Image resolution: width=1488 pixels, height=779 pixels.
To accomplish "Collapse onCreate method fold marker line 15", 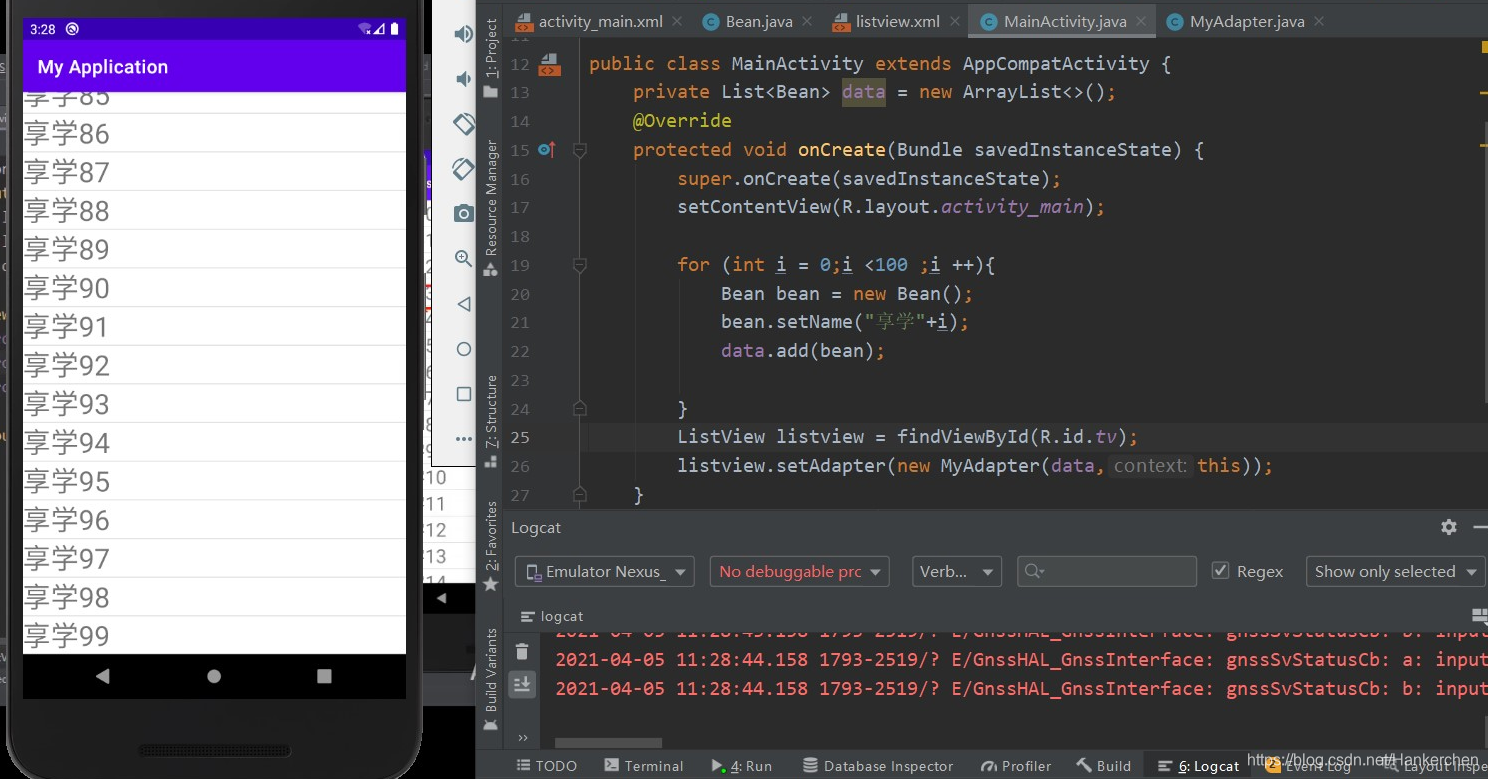I will (579, 150).
